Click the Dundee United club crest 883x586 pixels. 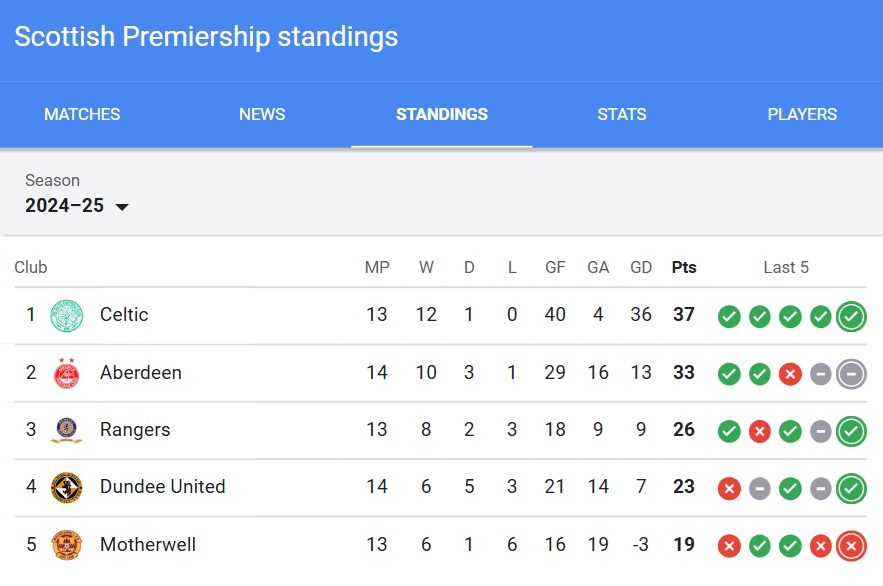(x=66, y=487)
